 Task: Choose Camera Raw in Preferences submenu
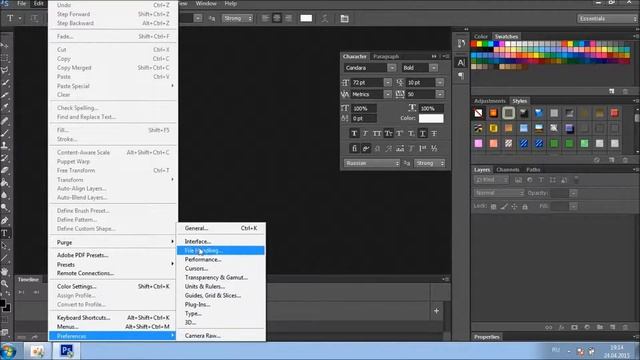[220, 336]
